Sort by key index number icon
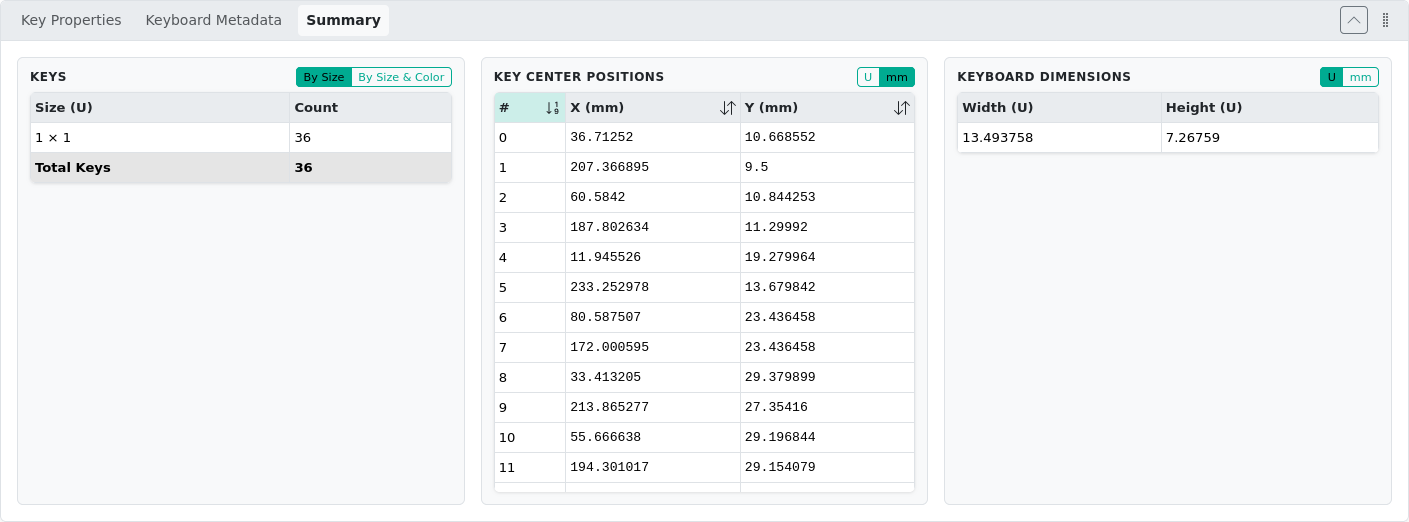The image size is (1409, 522). coord(552,108)
